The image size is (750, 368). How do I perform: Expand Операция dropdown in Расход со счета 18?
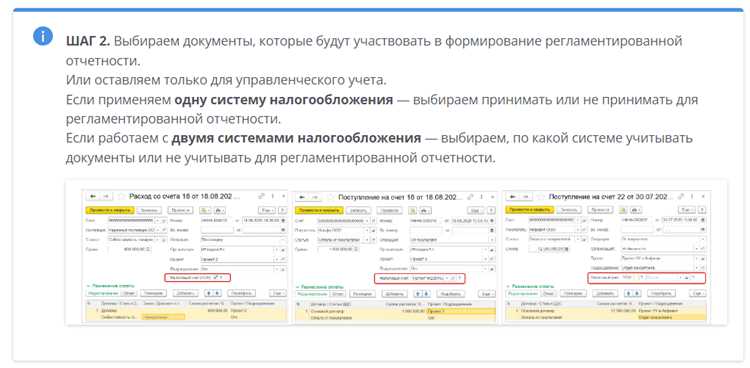coord(283,240)
